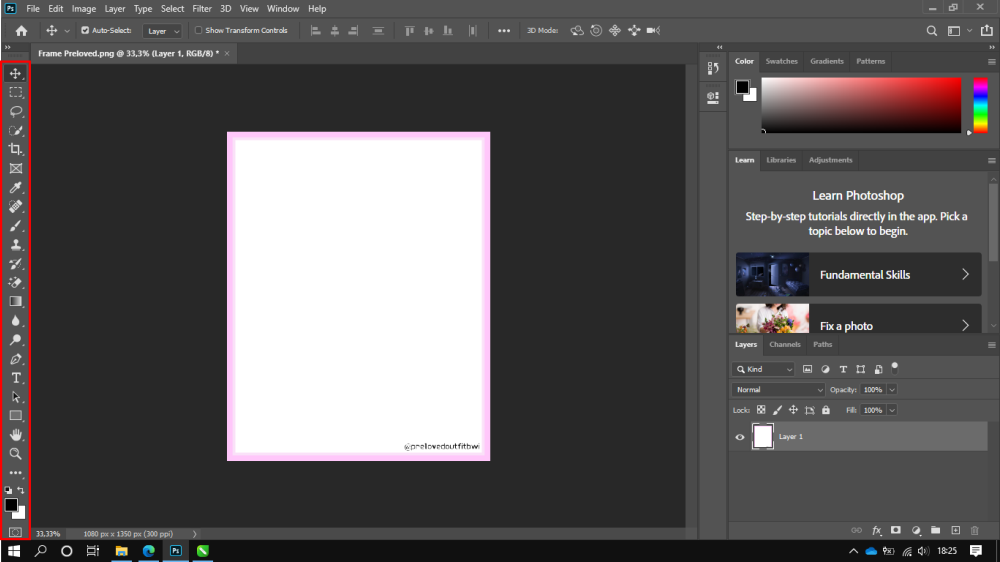Enable Show Transform Controls checkbox
The height and width of the screenshot is (562, 1000).
pyautogui.click(x=198, y=31)
